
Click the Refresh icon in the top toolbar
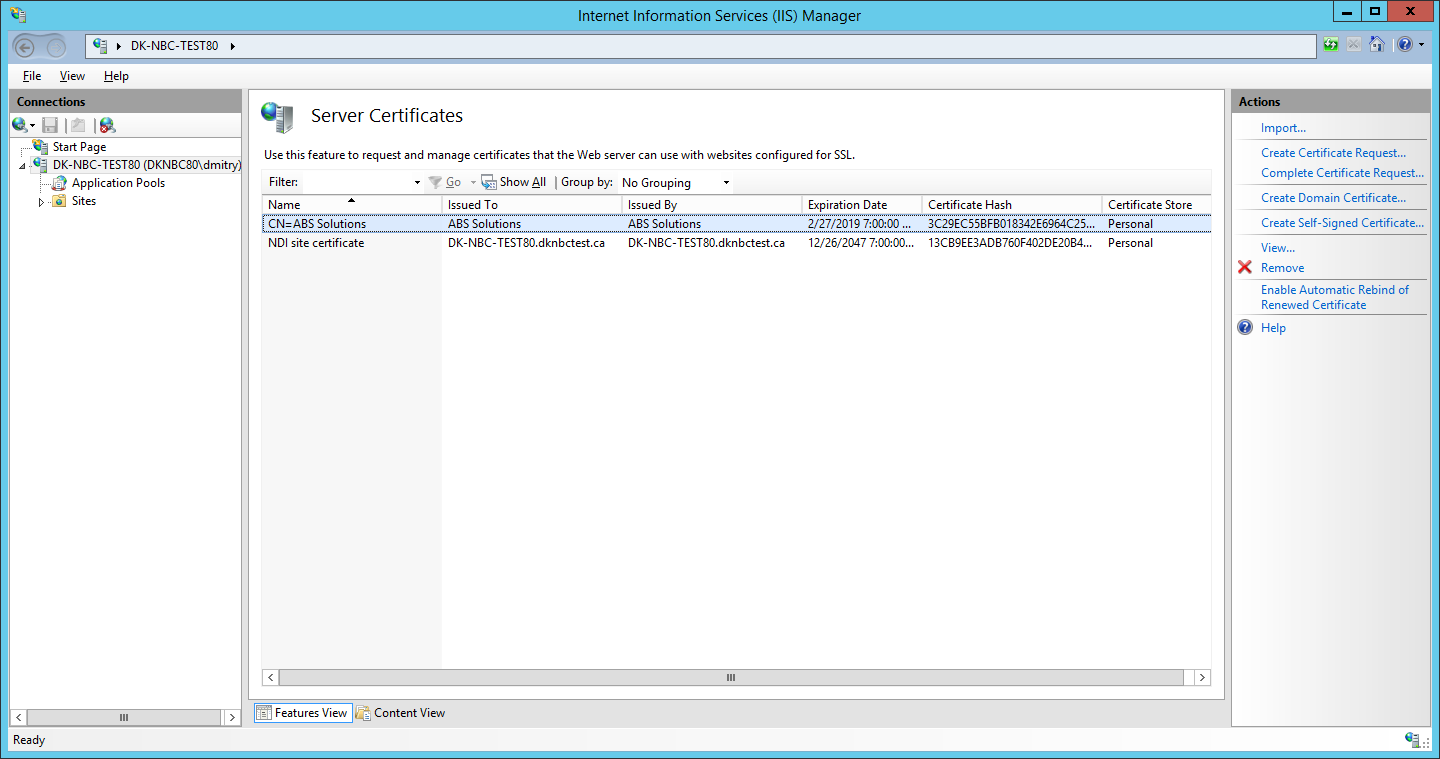coord(1331,45)
